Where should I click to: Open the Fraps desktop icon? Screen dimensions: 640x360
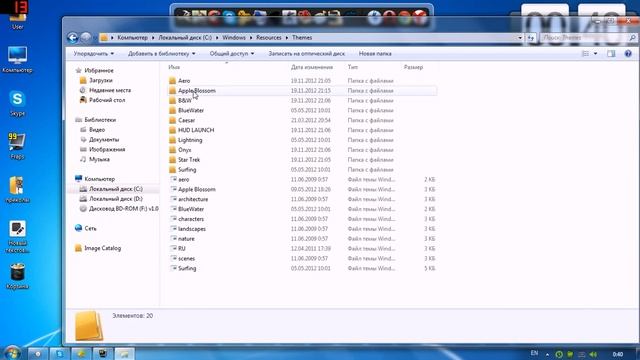pos(17,146)
